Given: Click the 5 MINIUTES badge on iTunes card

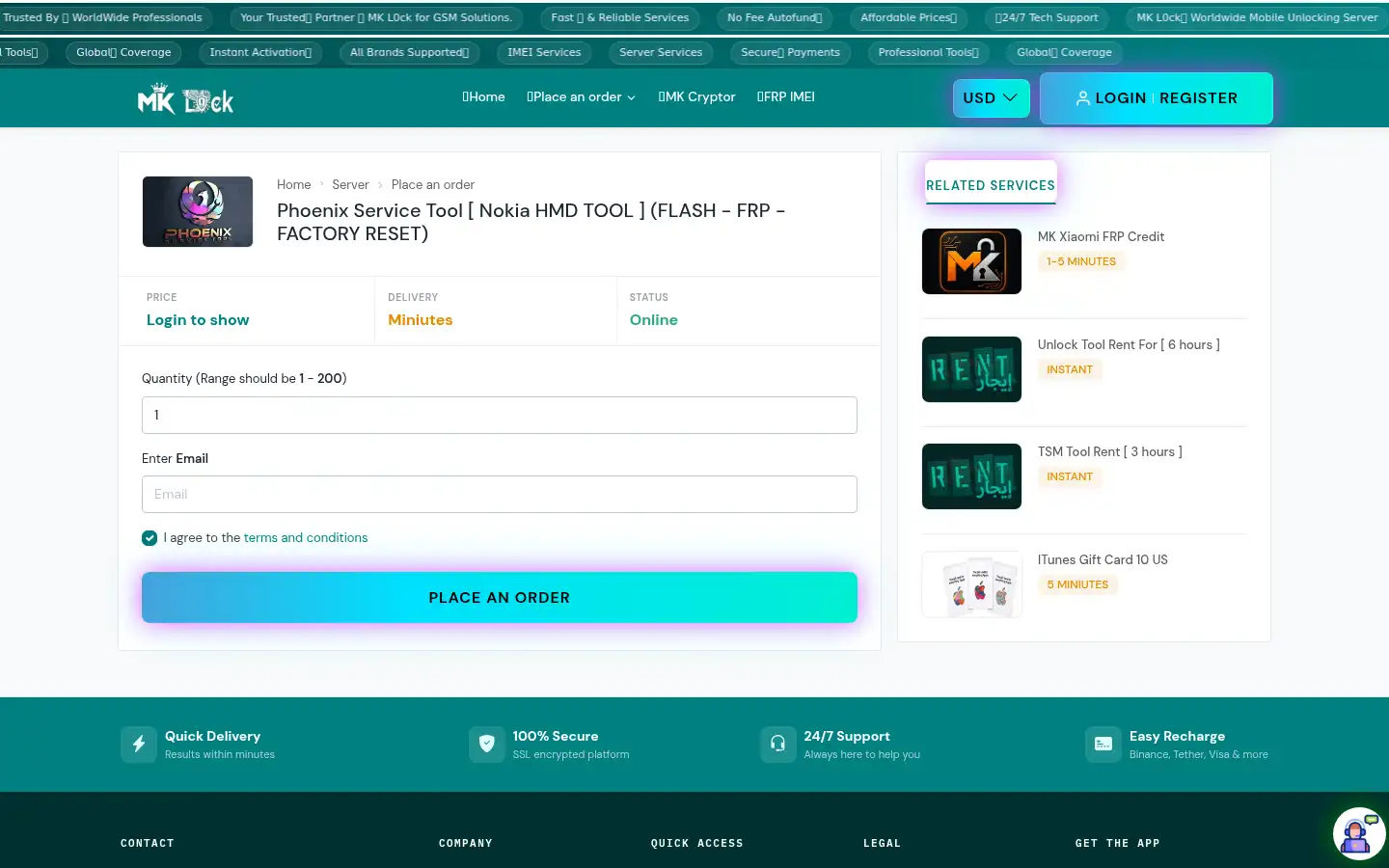Looking at the screenshot, I should coord(1077,585).
